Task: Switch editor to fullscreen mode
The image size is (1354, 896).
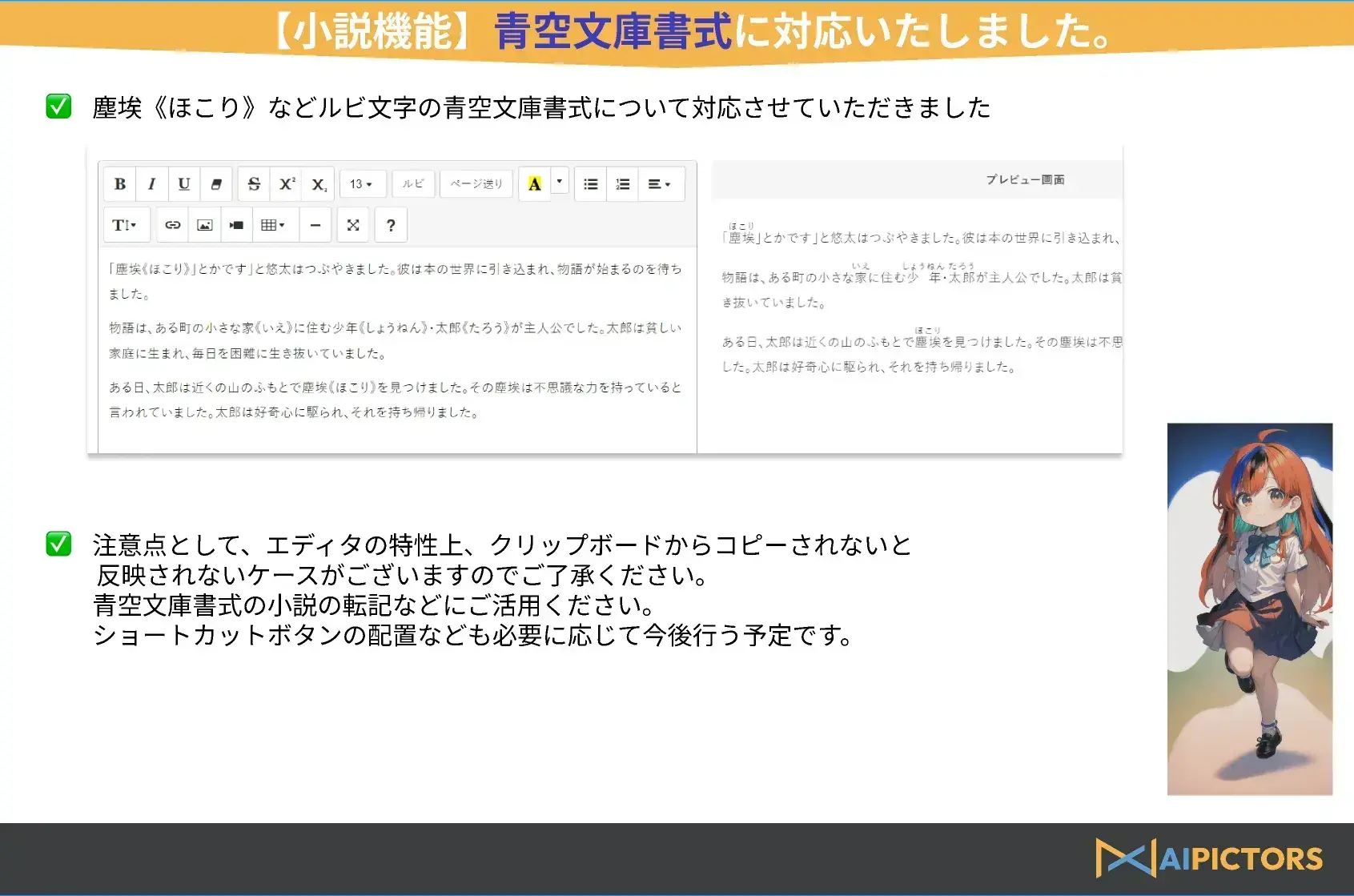Action: (x=353, y=225)
